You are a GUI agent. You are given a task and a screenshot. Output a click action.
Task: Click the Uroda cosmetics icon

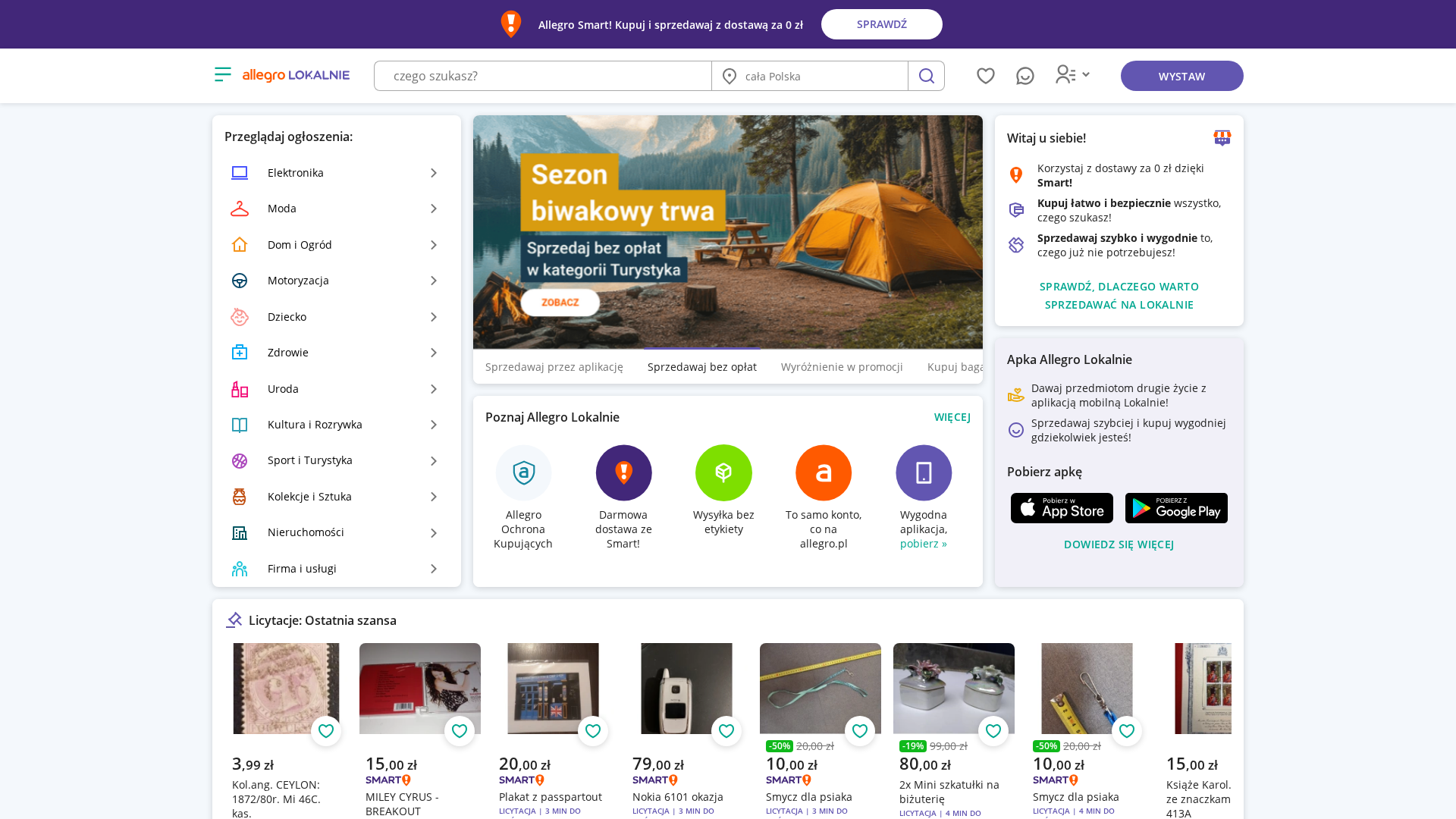[x=240, y=389]
